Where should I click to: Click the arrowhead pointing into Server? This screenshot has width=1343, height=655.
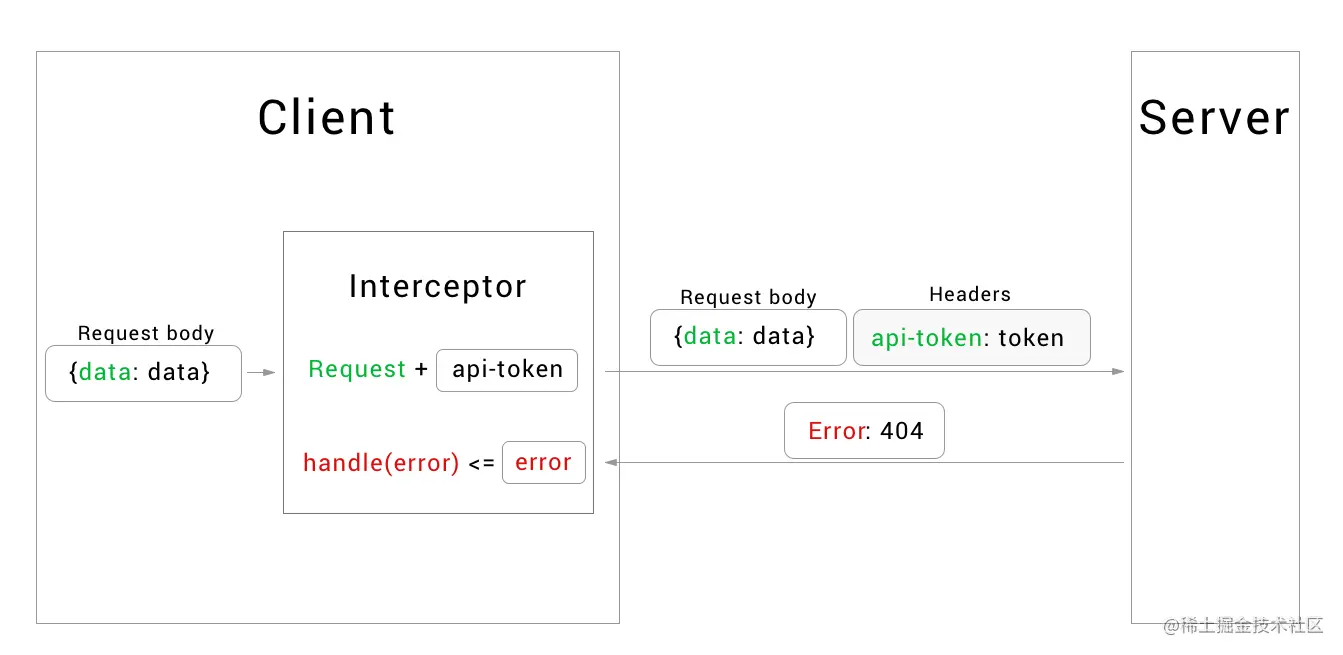click(x=1118, y=371)
